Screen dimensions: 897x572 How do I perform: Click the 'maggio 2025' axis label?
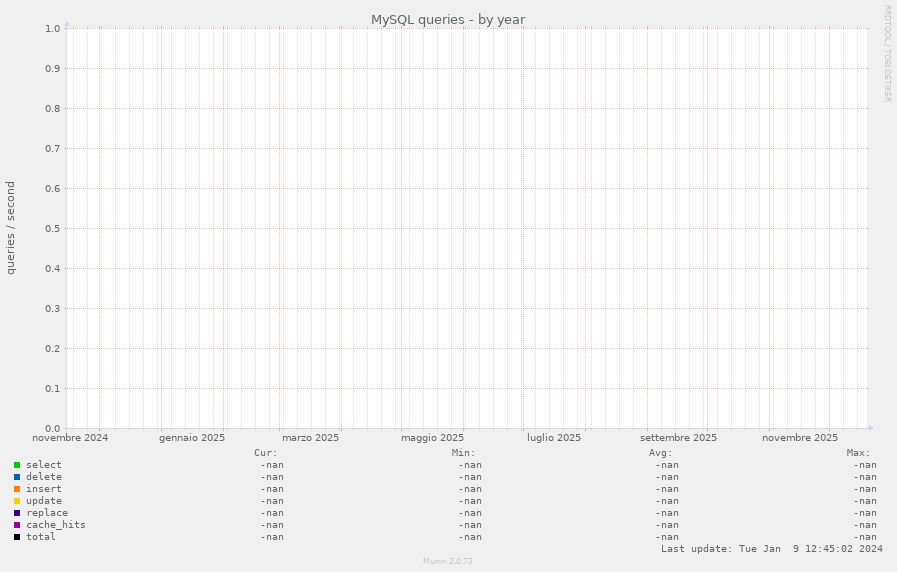tap(432, 438)
